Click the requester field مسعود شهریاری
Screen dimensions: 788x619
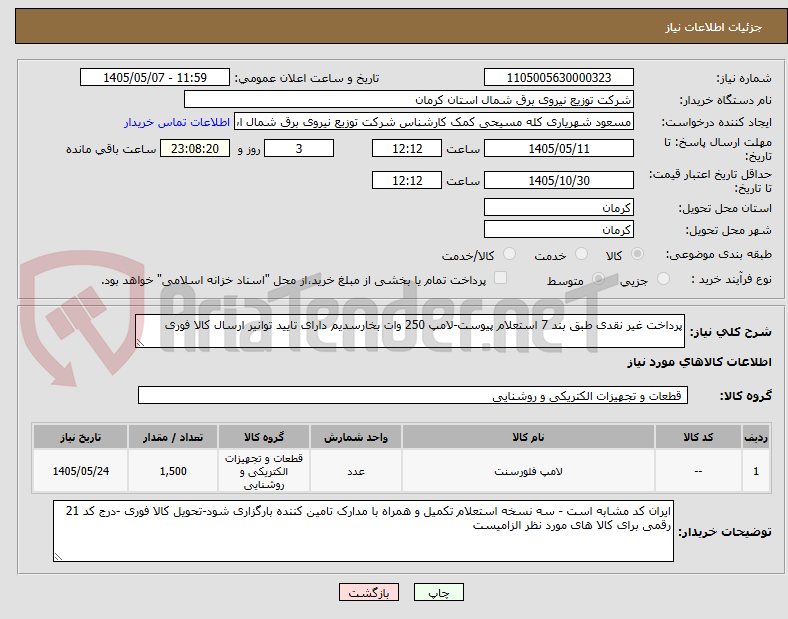434,122
